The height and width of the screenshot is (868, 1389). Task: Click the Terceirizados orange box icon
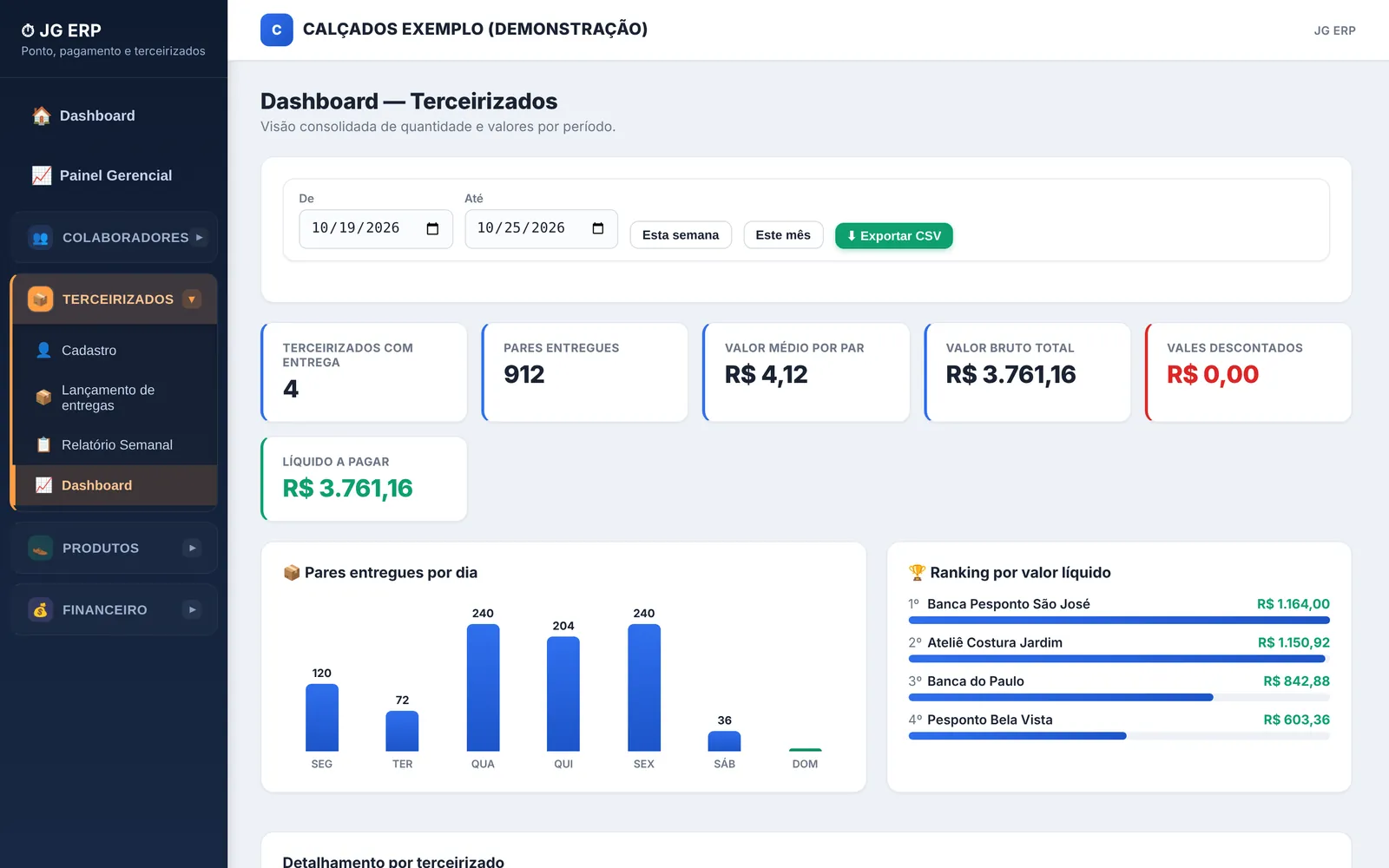(40, 299)
